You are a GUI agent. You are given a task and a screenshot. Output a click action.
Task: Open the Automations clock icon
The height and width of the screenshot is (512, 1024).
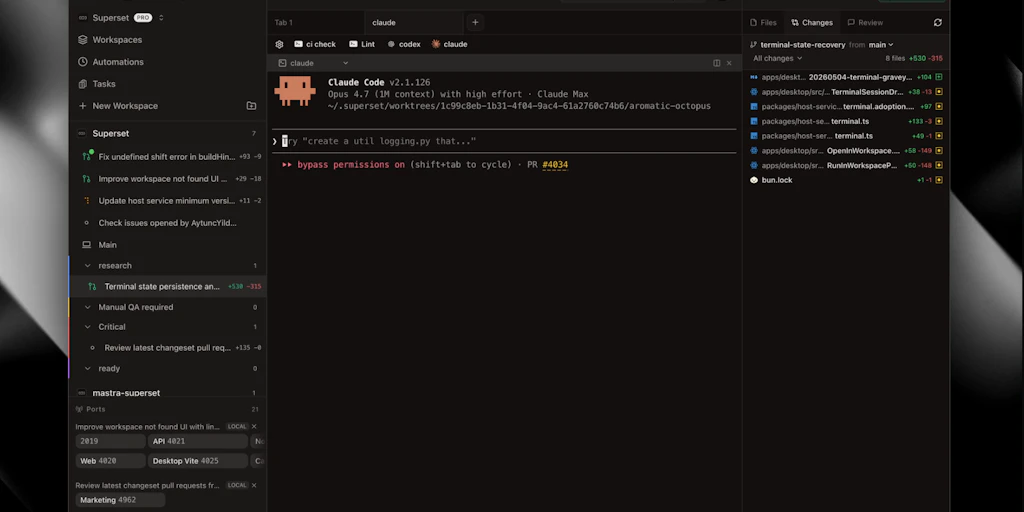point(82,62)
